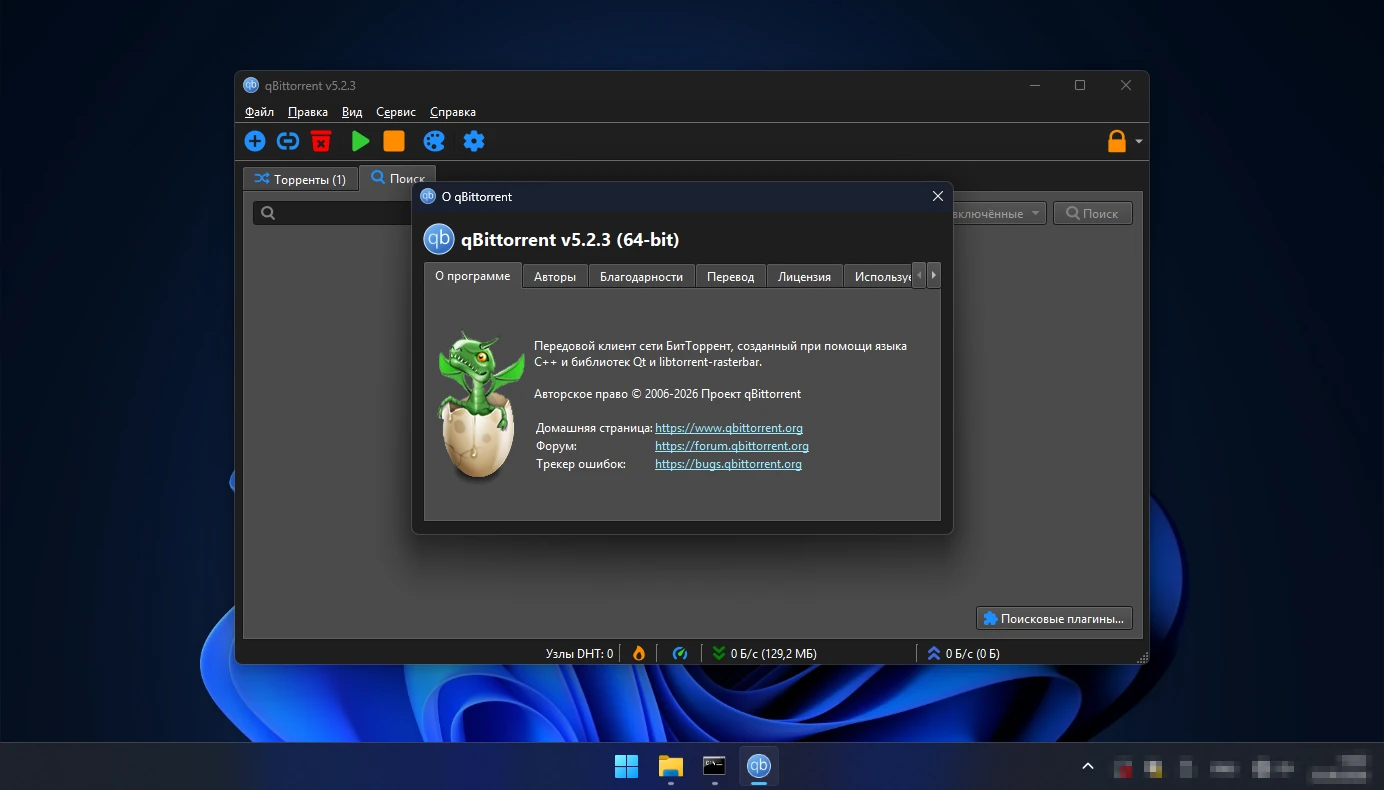This screenshot has height=790, width=1384.
Task: Open the https://www.qbittorrent.org homepage link
Action: [729, 428]
